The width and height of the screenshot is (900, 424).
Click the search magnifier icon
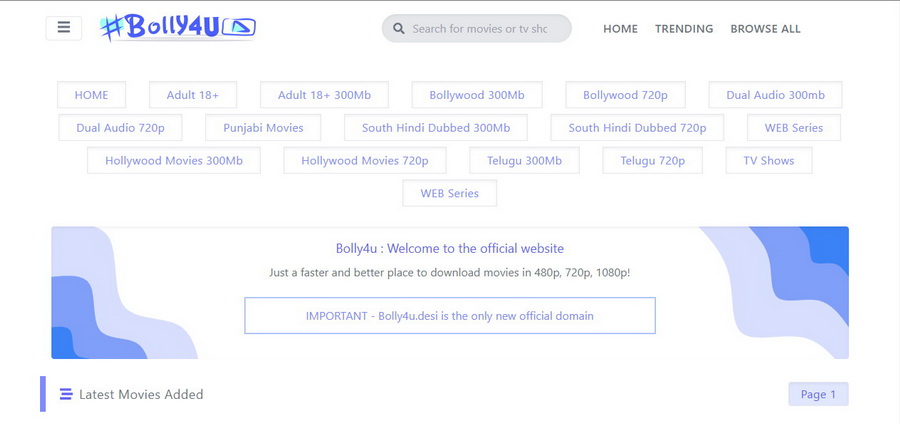click(x=399, y=29)
